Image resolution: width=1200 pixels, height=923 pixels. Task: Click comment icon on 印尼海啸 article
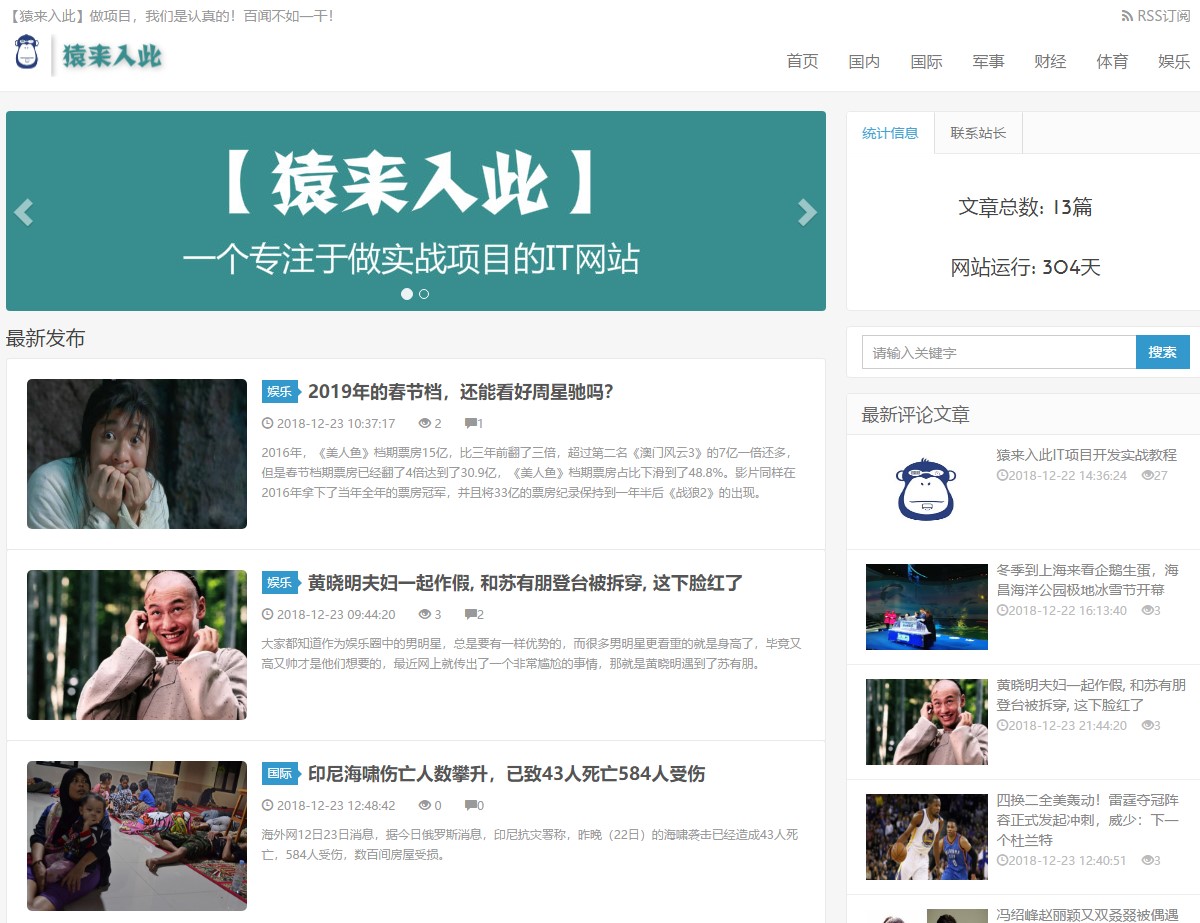(x=470, y=805)
